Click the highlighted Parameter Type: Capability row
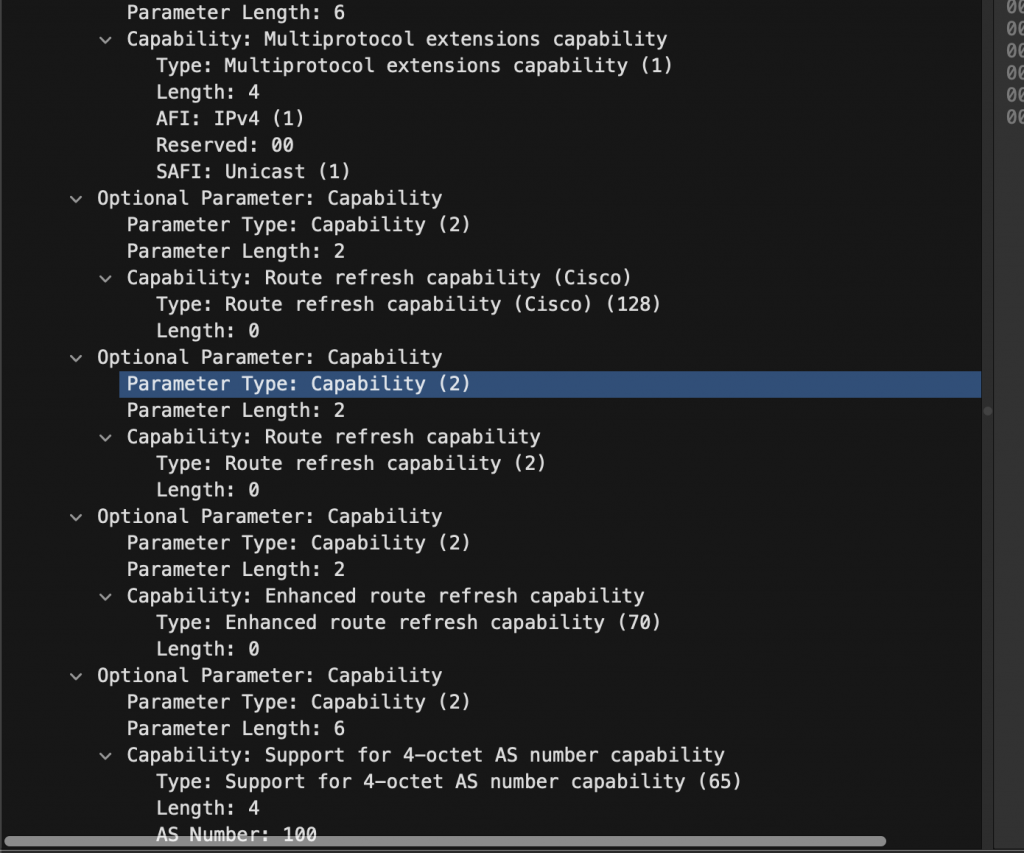The image size is (1024, 853). click(x=298, y=384)
